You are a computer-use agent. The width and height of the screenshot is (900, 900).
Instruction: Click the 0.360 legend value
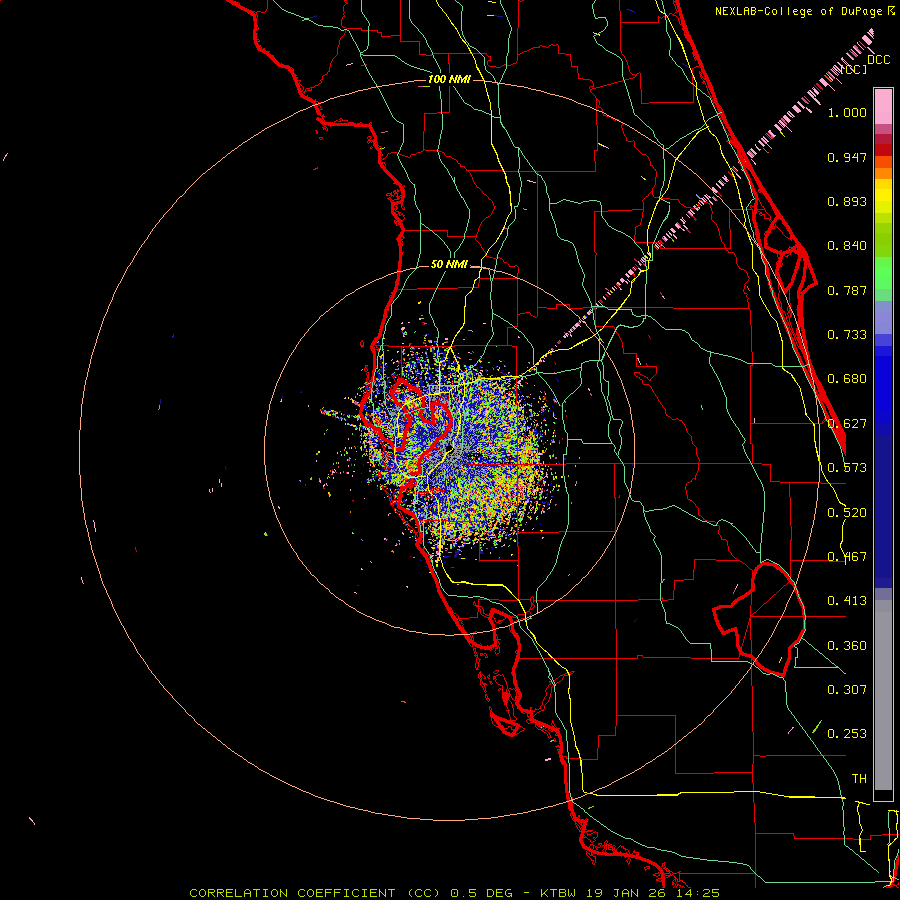[847, 646]
